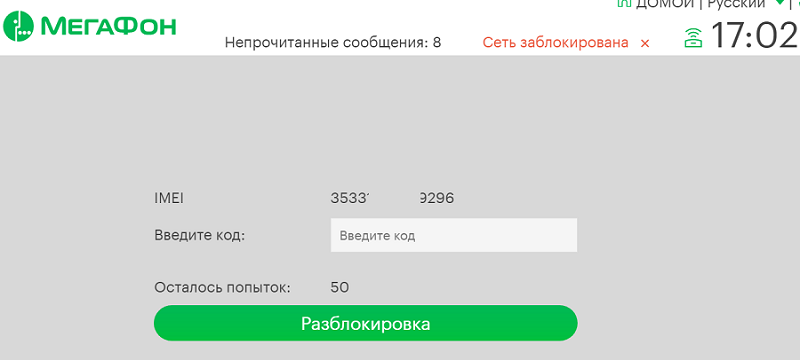Screen dimensions: 800x360
Task: Open the ДОМОЙ home link
Action: (665, 3)
